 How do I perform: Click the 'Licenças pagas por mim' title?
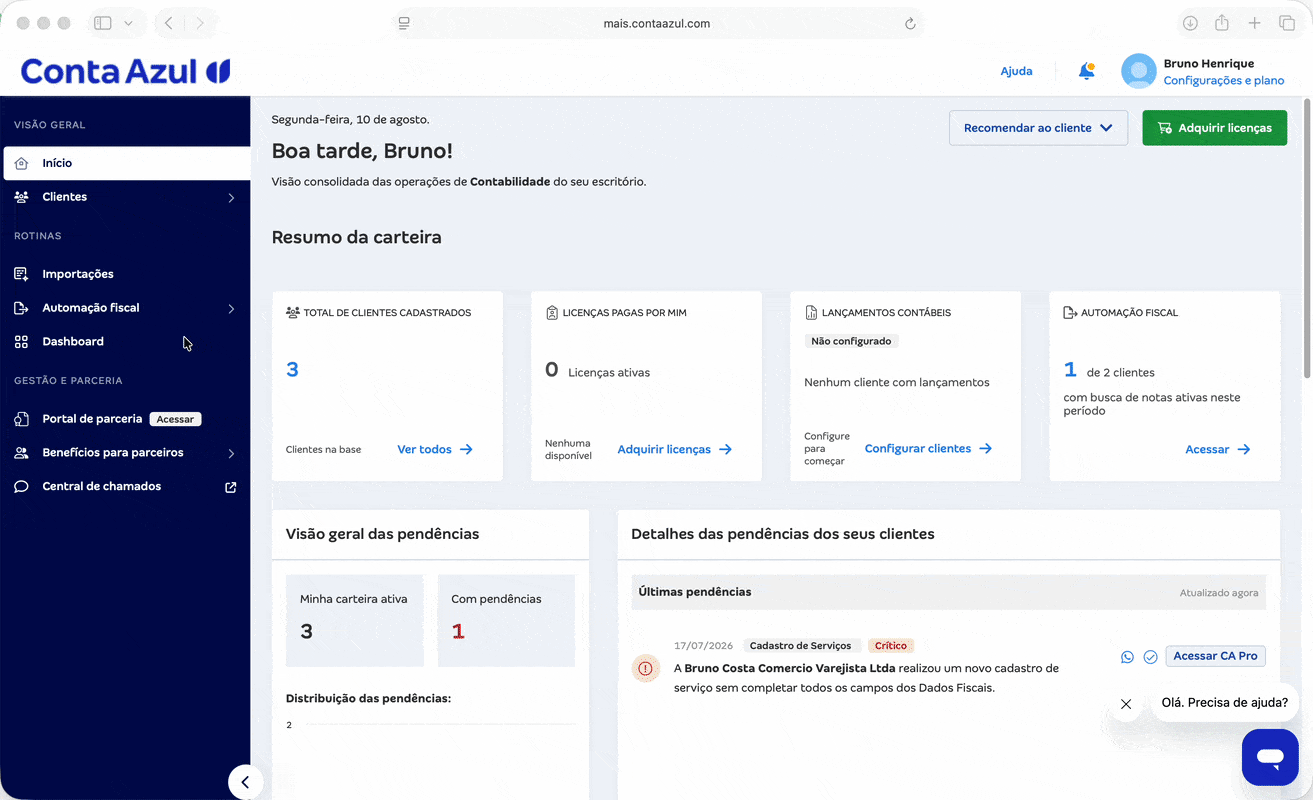pos(625,313)
